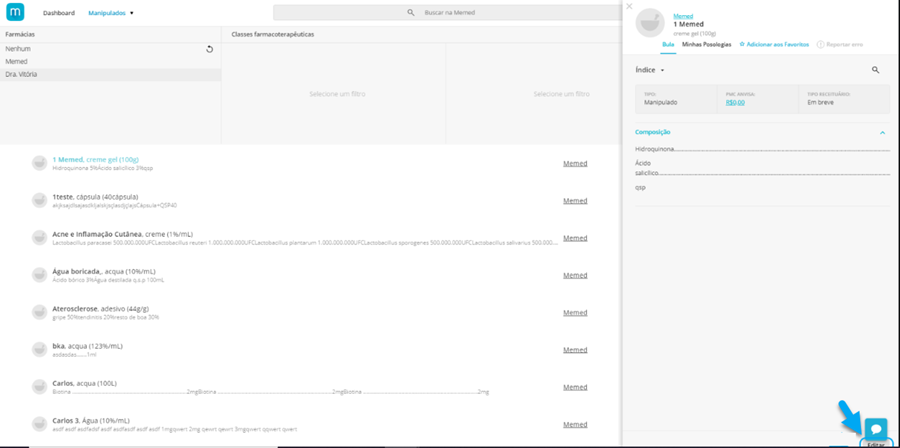Open Aterosclerose, adesivo (44g/g) item

coord(102,309)
